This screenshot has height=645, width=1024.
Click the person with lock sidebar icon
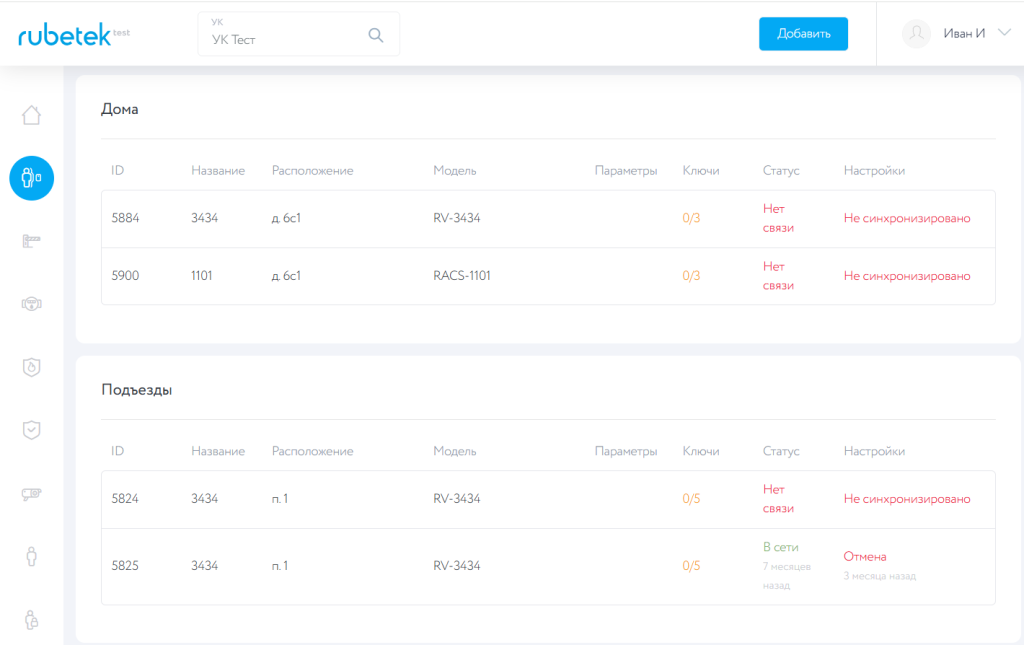click(31, 619)
